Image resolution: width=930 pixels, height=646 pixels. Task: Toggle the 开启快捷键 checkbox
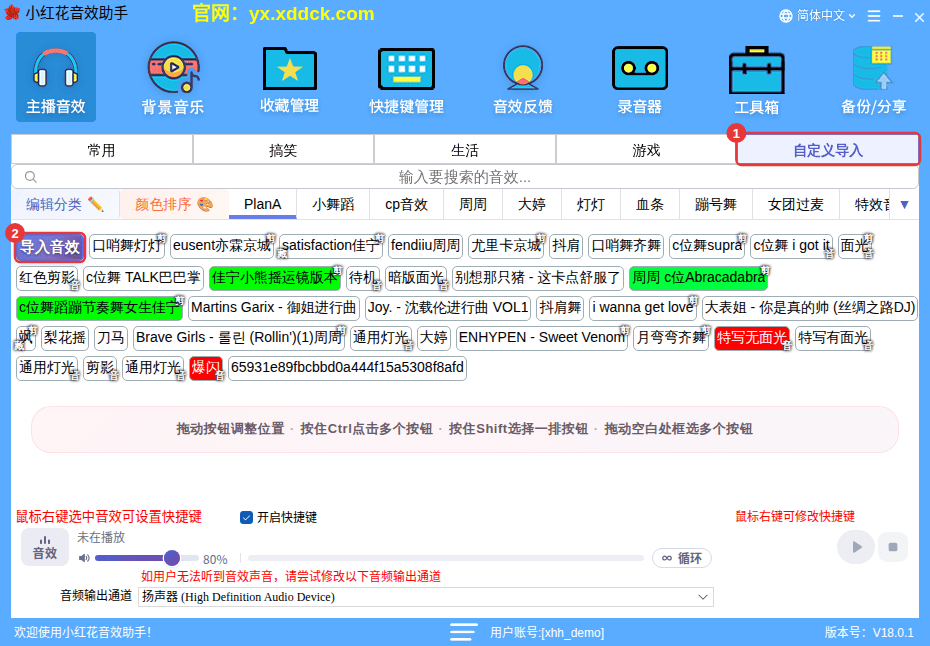click(246, 517)
